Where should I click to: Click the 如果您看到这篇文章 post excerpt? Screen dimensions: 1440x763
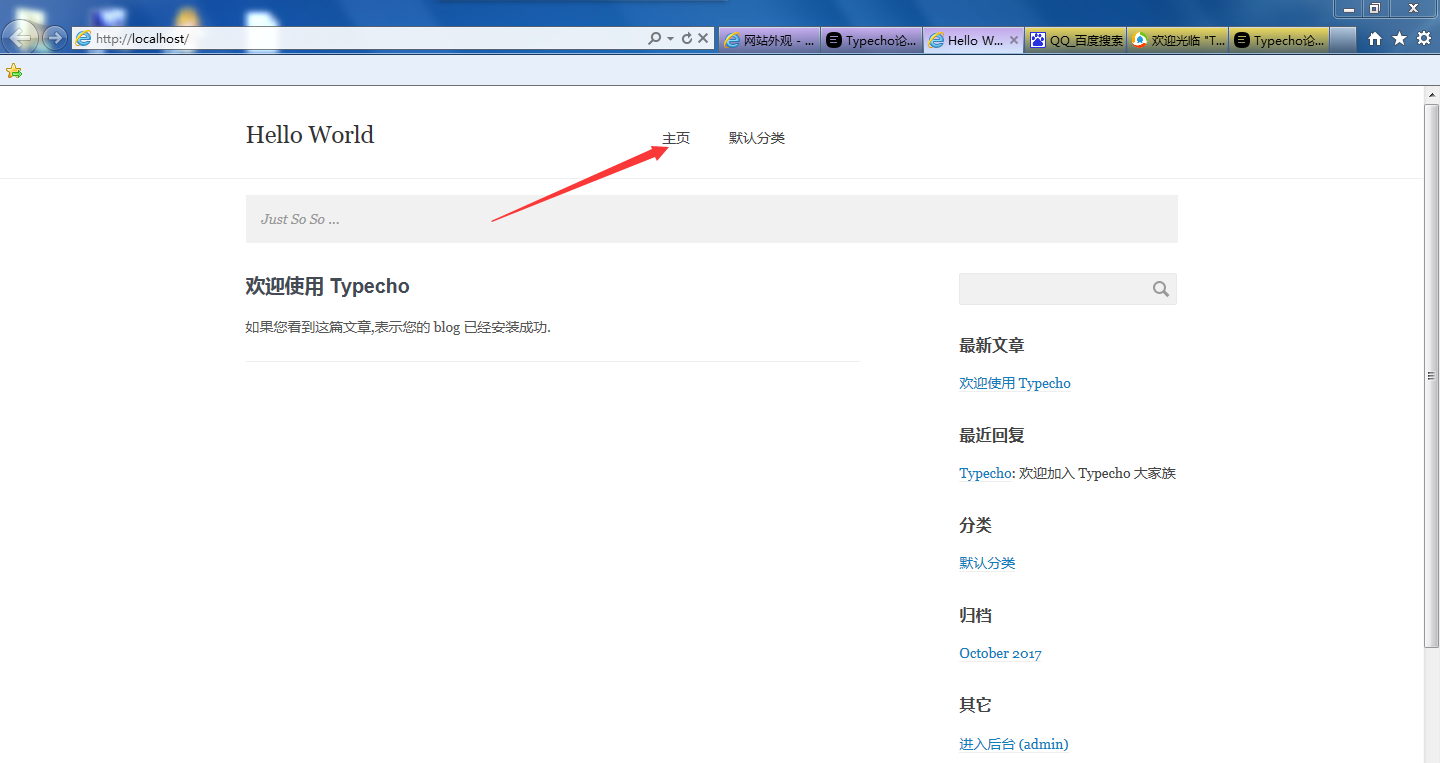[398, 327]
